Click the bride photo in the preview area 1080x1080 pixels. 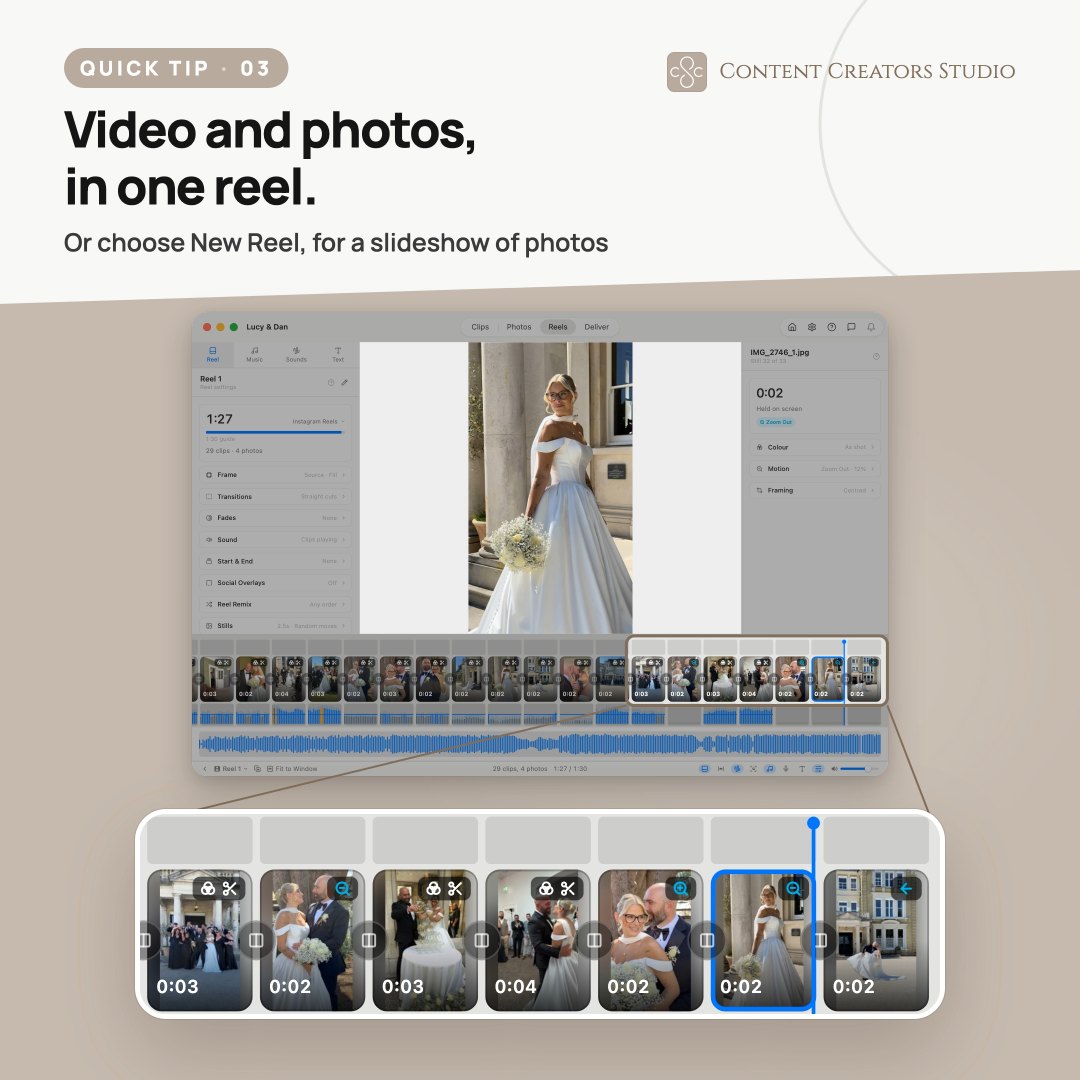click(x=550, y=488)
